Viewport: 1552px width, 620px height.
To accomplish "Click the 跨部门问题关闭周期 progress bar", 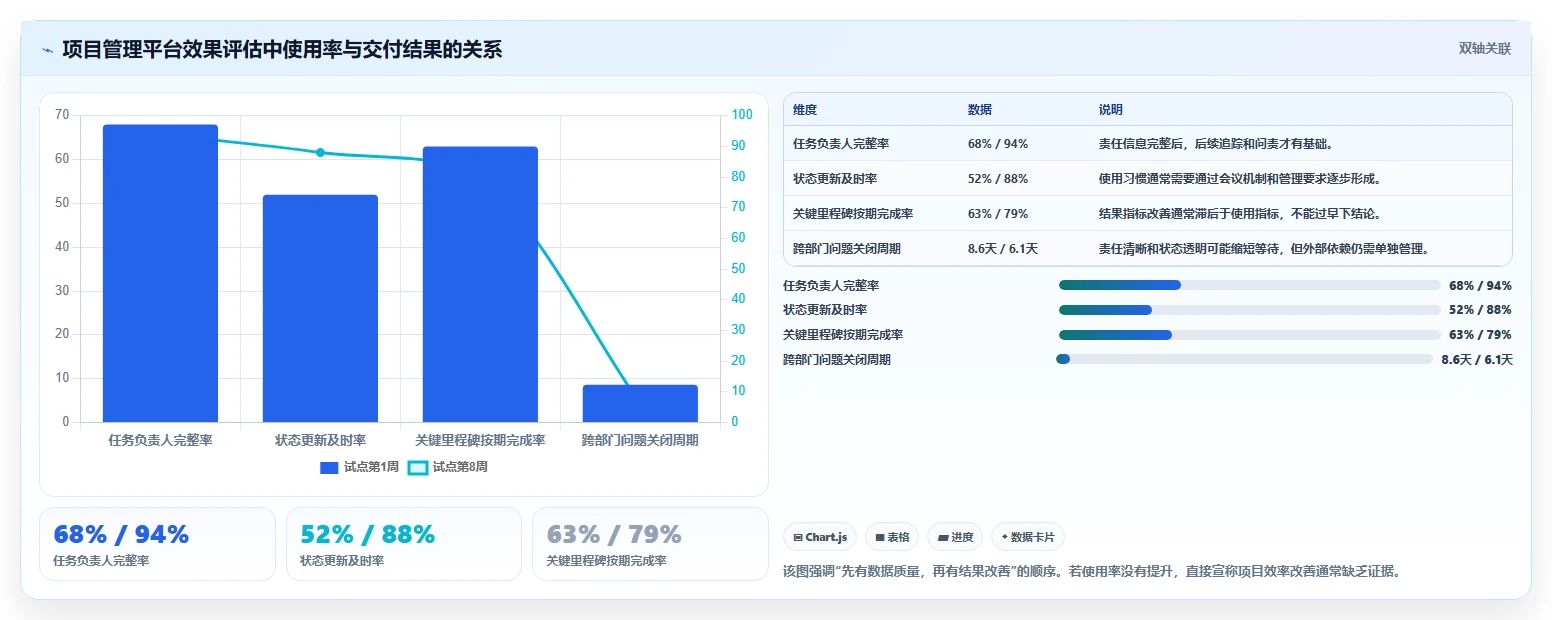I will (1244, 359).
